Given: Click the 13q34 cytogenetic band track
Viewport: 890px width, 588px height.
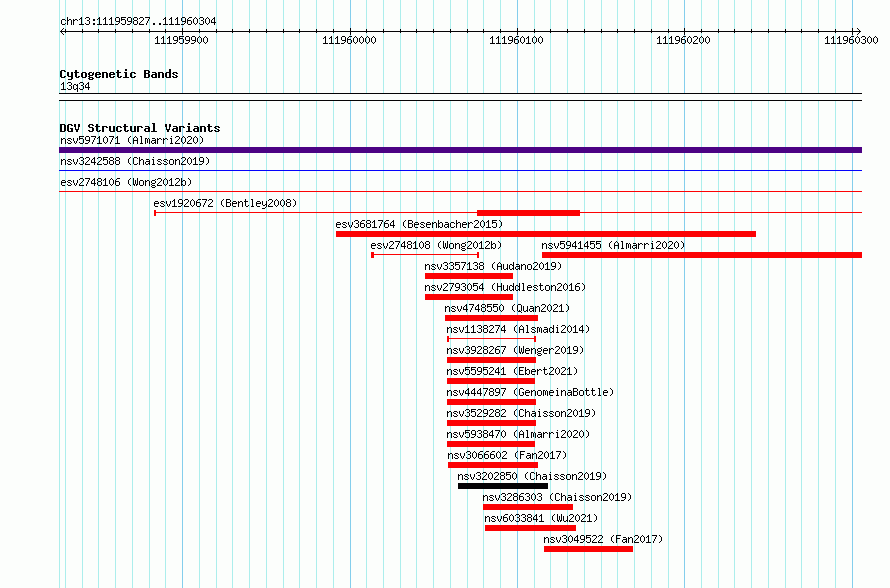Looking at the screenshot, I should pos(460,97).
